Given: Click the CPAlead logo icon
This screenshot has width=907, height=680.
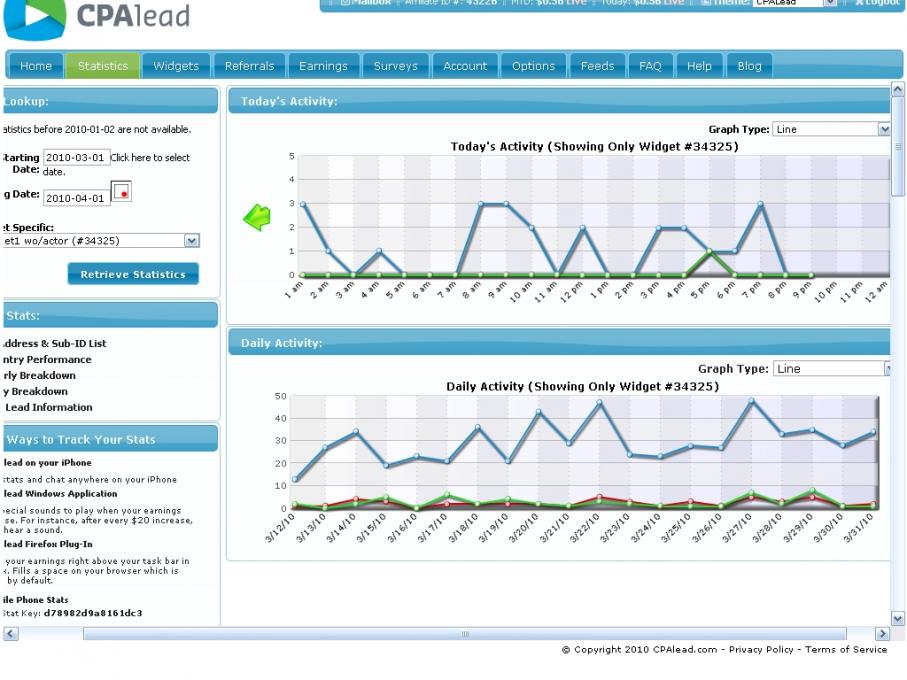Looking at the screenshot, I should (x=35, y=19).
